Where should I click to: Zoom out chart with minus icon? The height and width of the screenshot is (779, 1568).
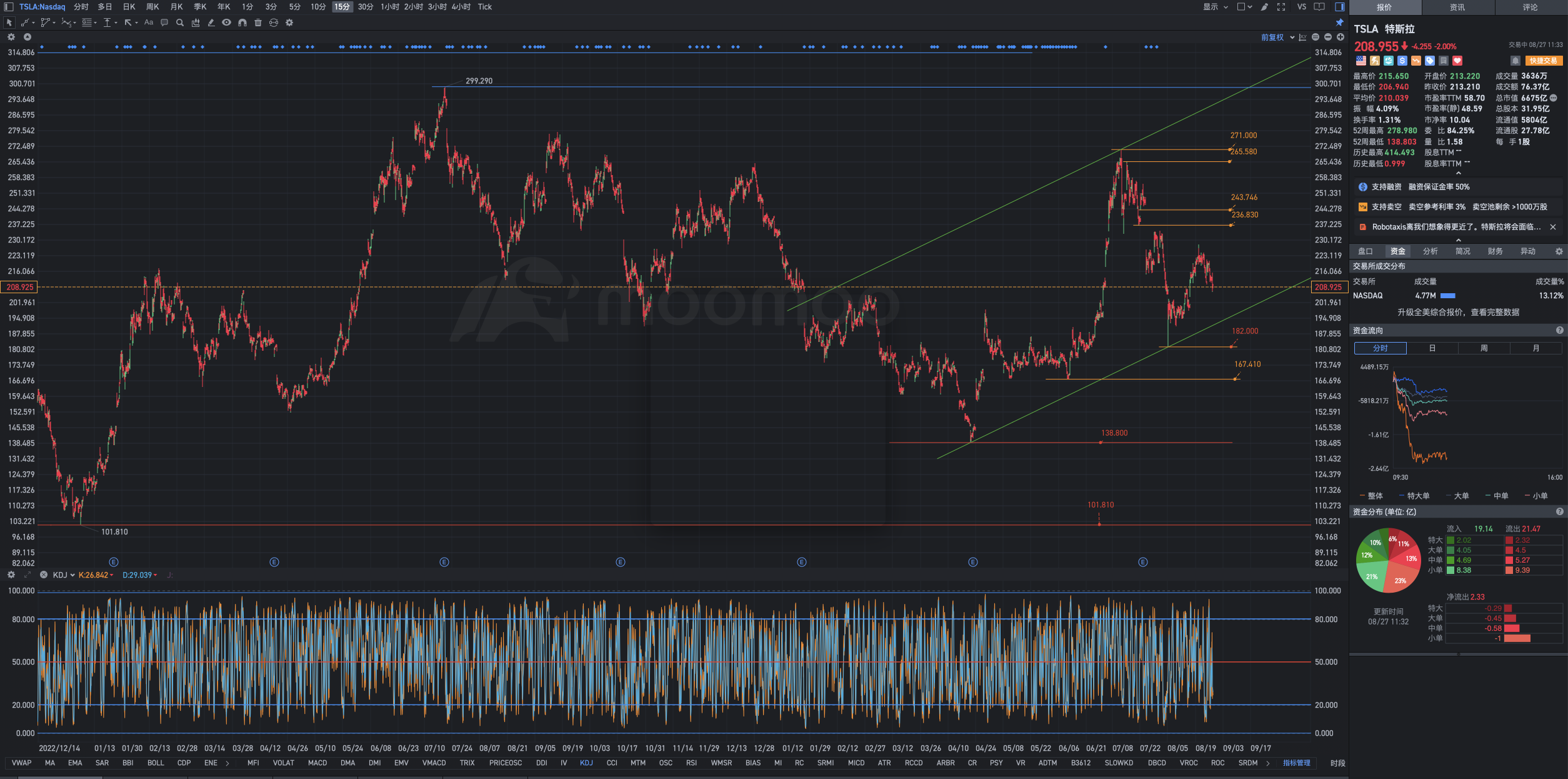coord(1328,38)
